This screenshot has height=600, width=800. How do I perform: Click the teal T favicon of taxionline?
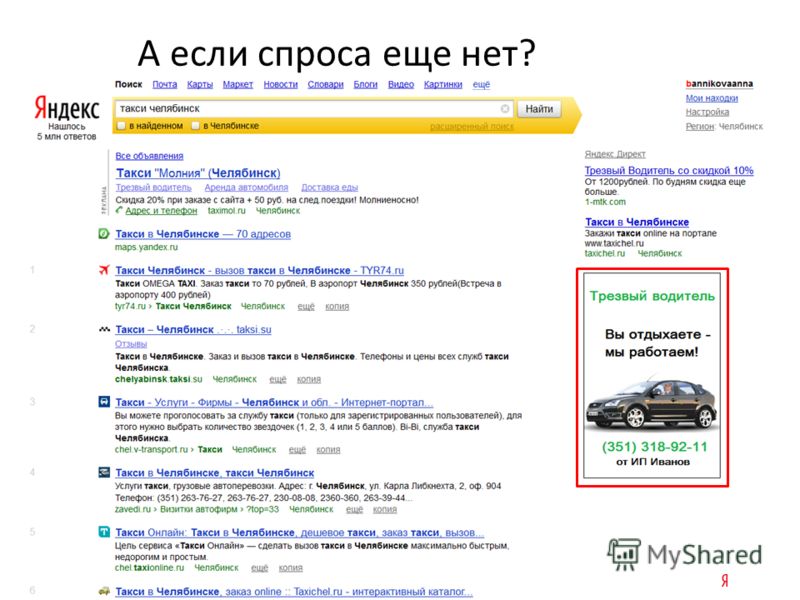[104, 532]
